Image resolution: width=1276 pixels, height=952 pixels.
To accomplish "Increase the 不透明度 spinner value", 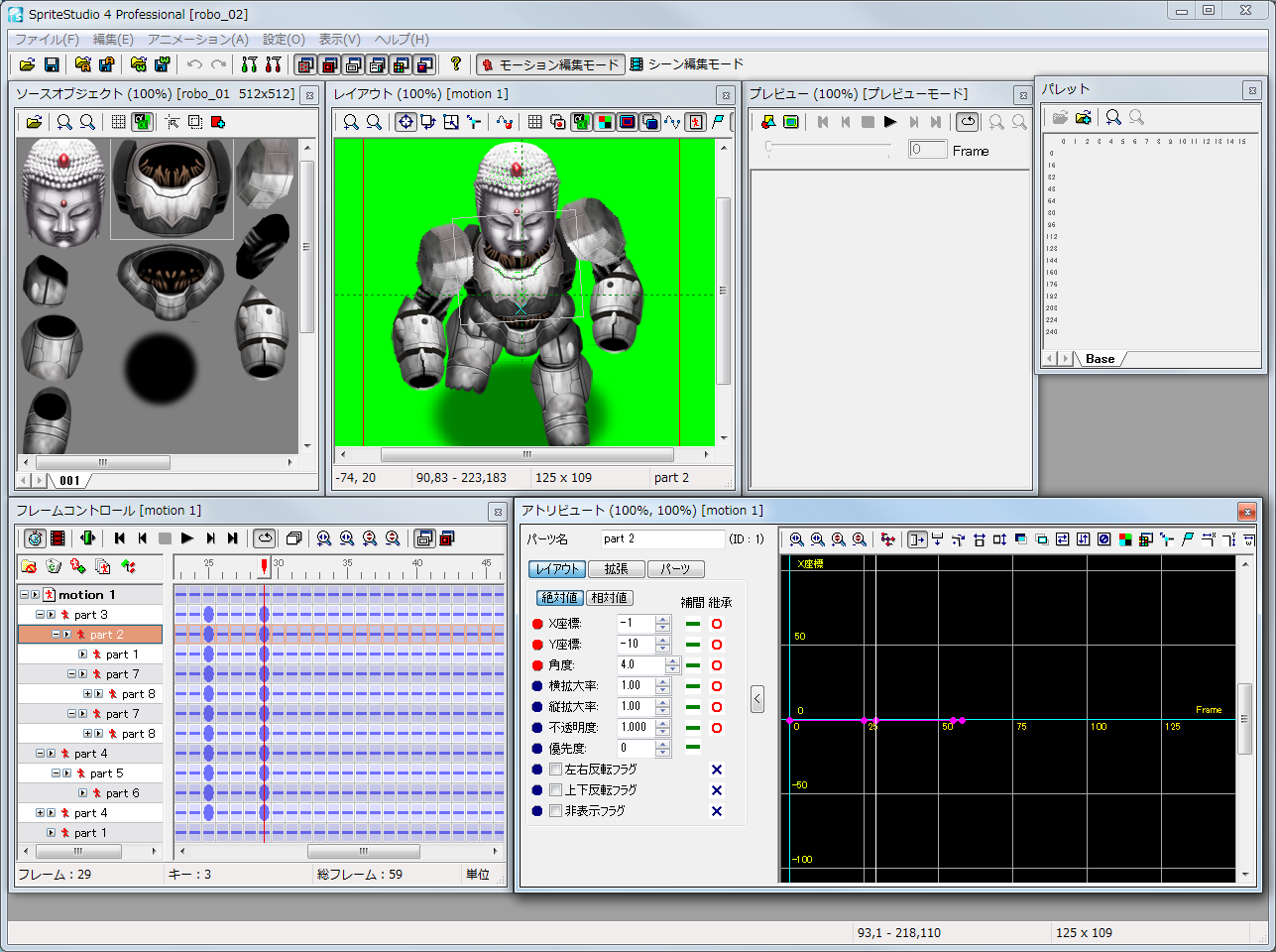I will click(x=663, y=724).
